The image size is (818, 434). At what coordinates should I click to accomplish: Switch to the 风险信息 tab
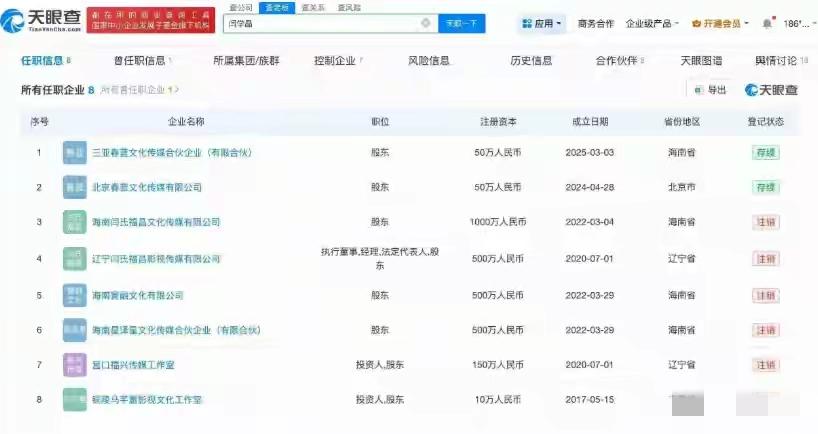pyautogui.click(x=428, y=61)
